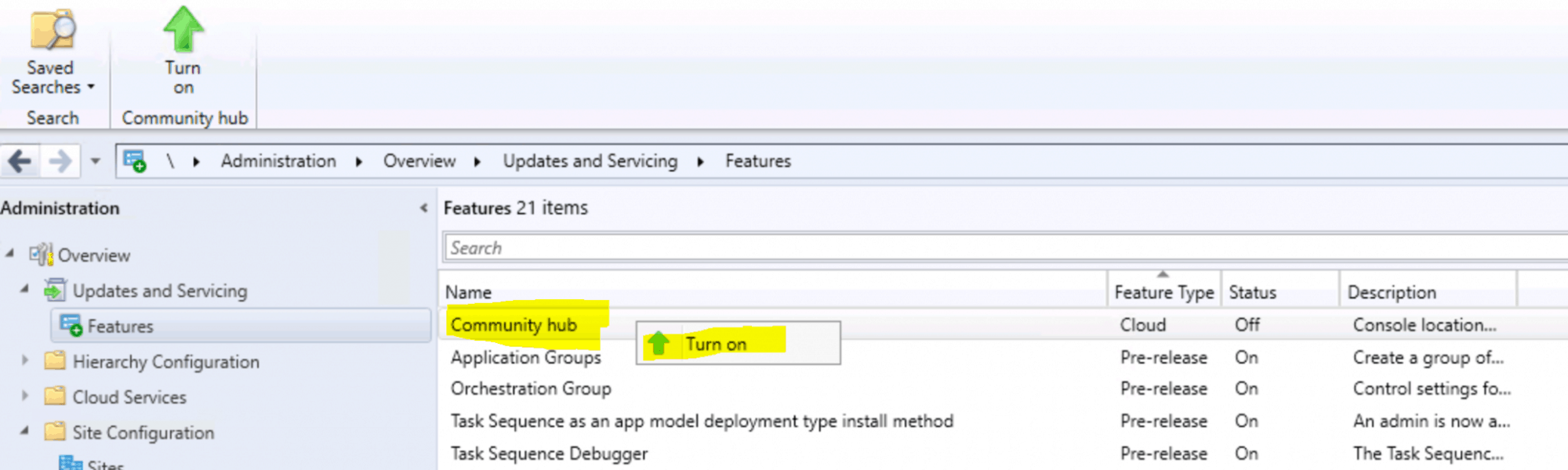Image resolution: width=1568 pixels, height=470 pixels.
Task: Collapse the Updates and Servicing tree node
Action: click(x=24, y=289)
